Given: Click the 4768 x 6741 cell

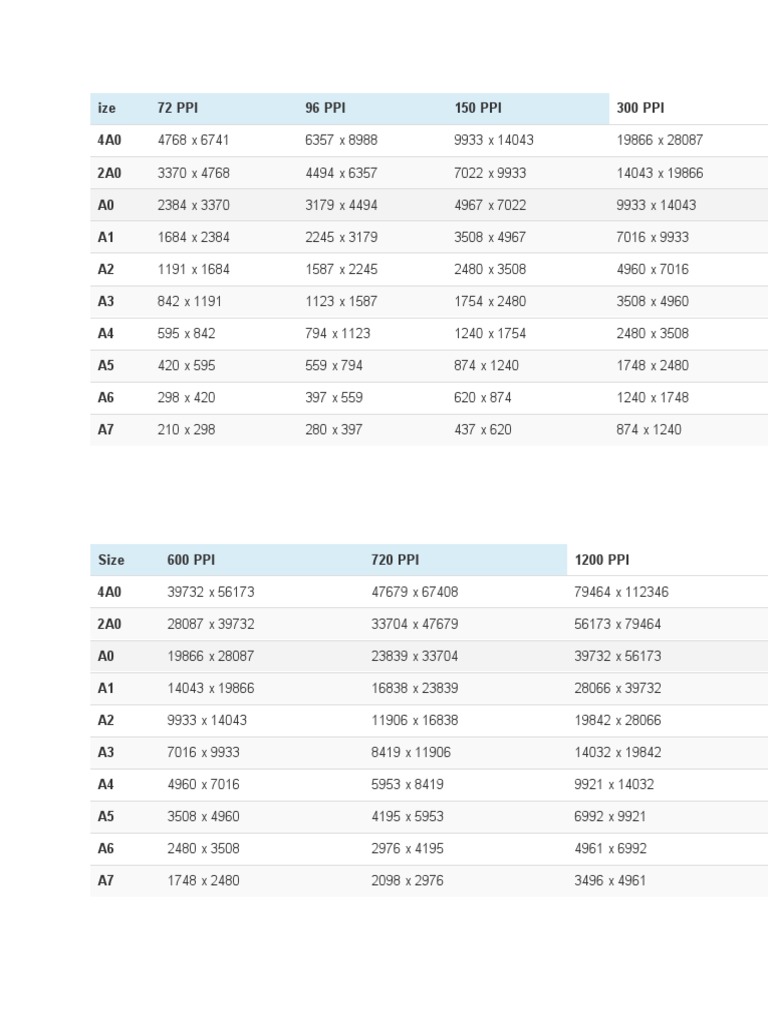Looking at the screenshot, I should point(193,141).
